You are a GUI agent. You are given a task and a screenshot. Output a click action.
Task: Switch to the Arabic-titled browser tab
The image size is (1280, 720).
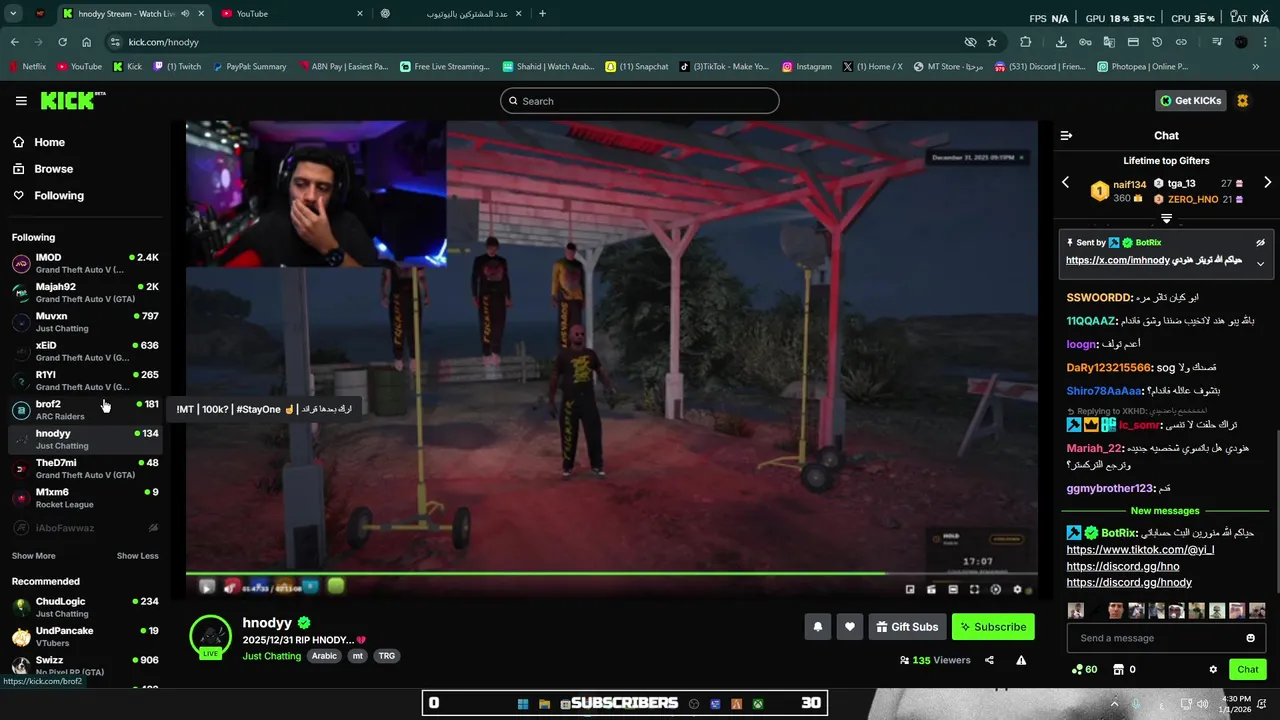(450, 14)
